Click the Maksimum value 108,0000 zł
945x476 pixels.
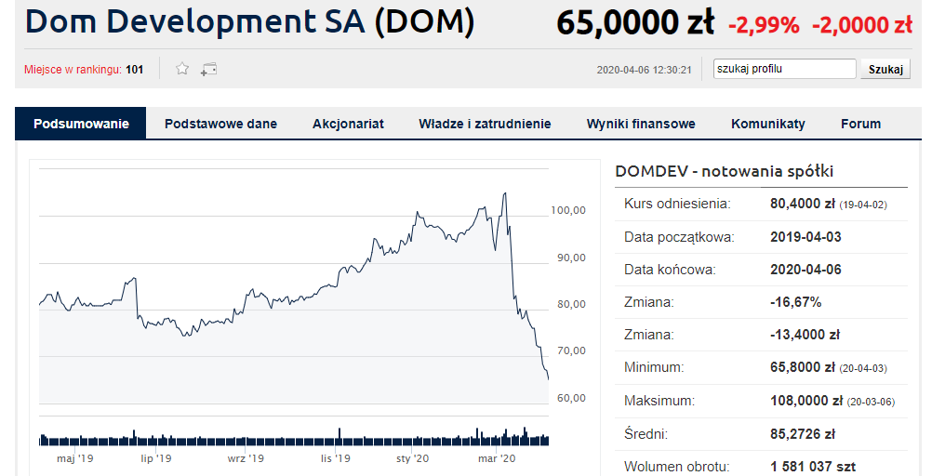pyautogui.click(x=803, y=401)
